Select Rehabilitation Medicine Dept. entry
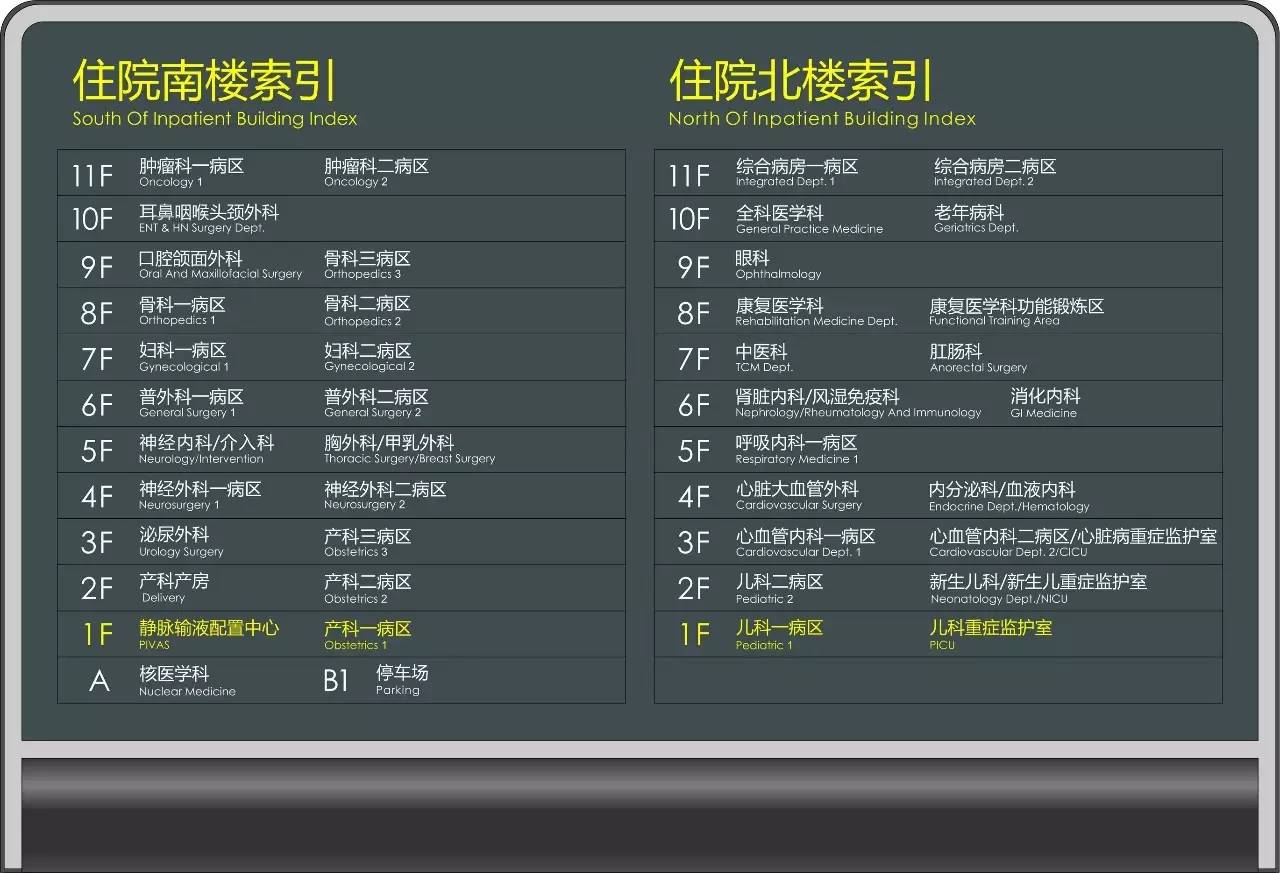Image resolution: width=1280 pixels, height=873 pixels. point(816,311)
